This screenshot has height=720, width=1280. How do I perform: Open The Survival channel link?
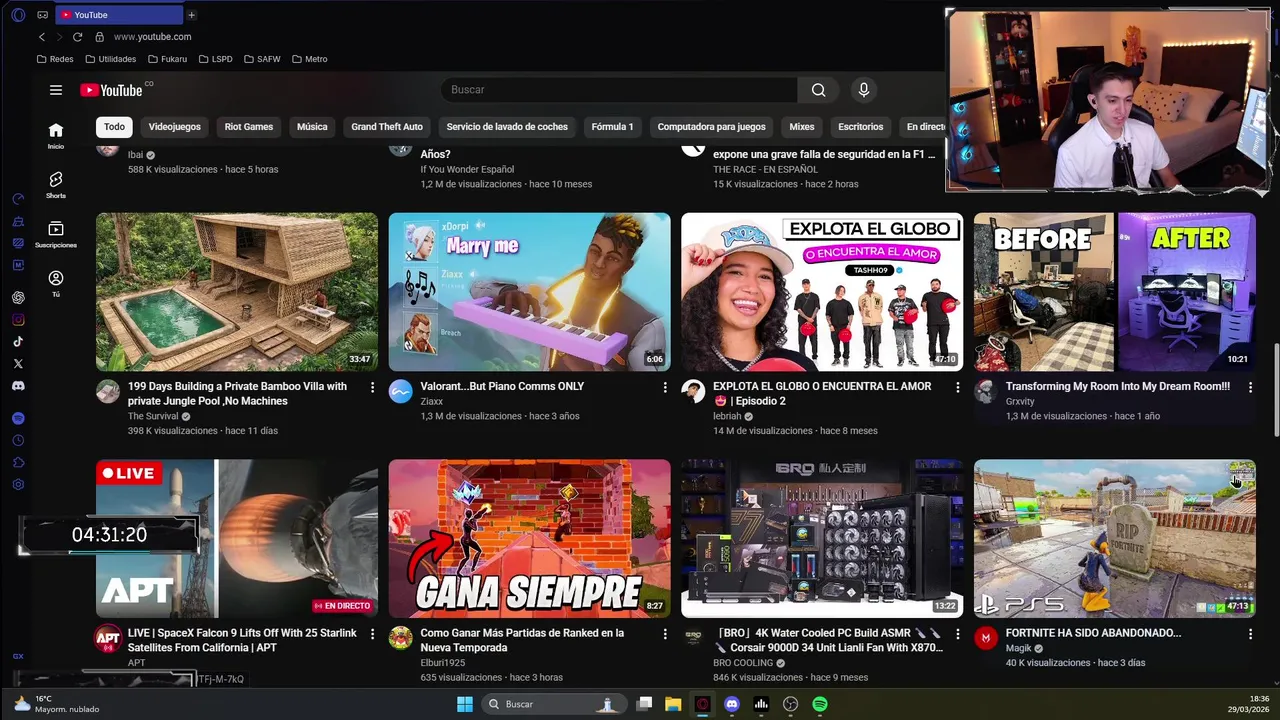[x=153, y=416]
